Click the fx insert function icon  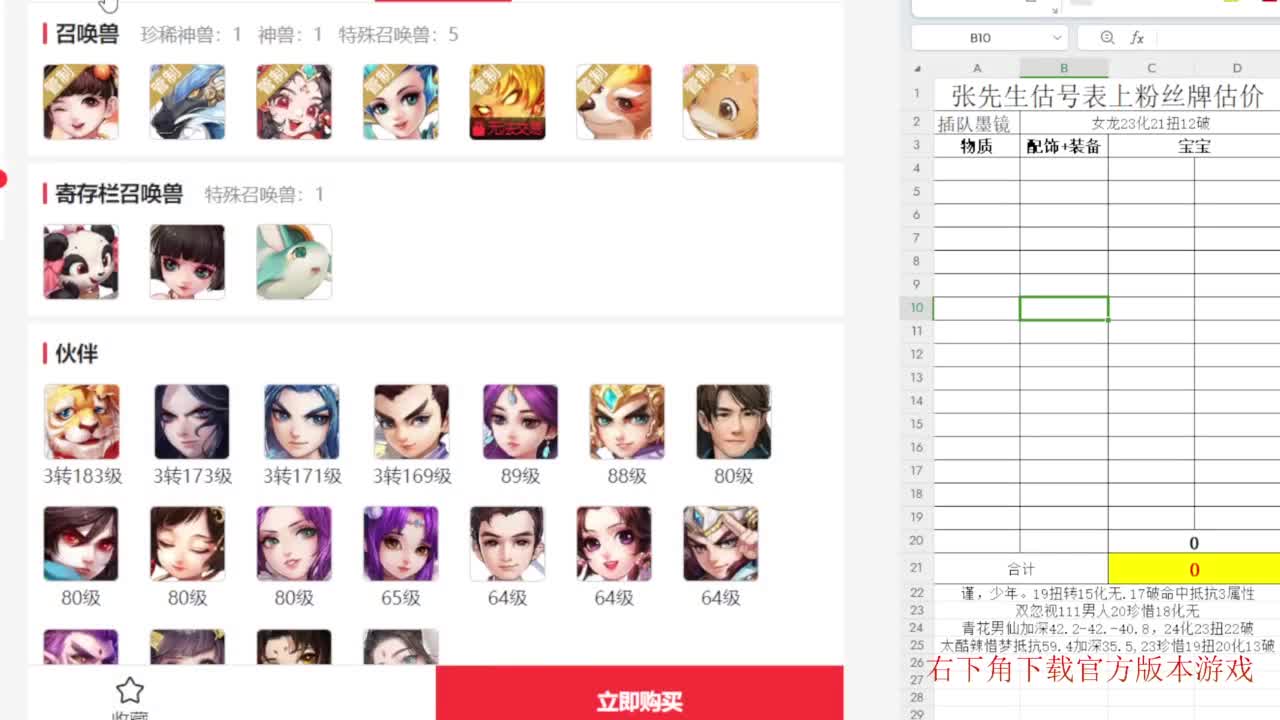[x=1137, y=38]
